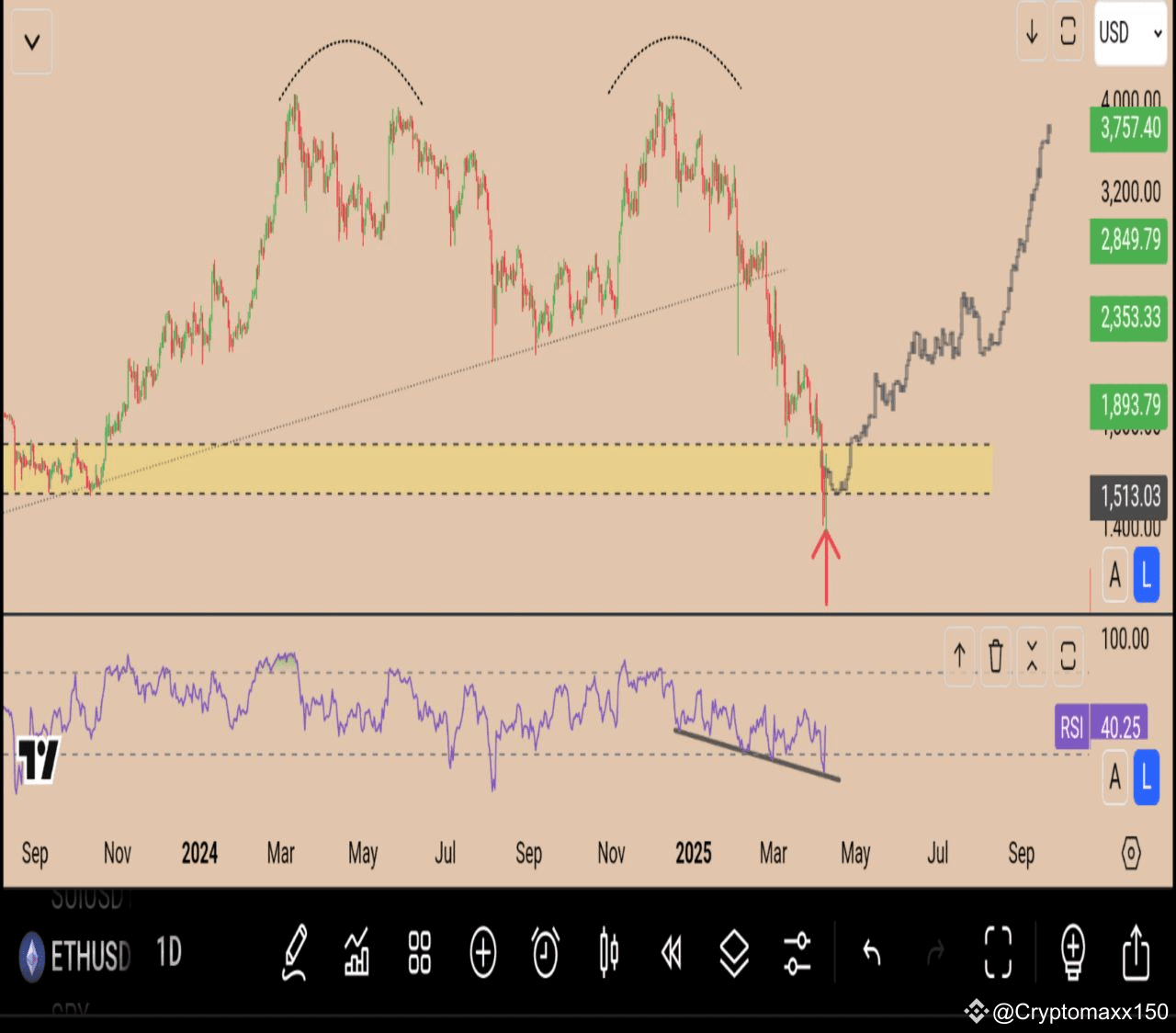Open chart settings sliders icon
Viewport: 1176px width, 1033px height.
pyautogui.click(x=797, y=953)
